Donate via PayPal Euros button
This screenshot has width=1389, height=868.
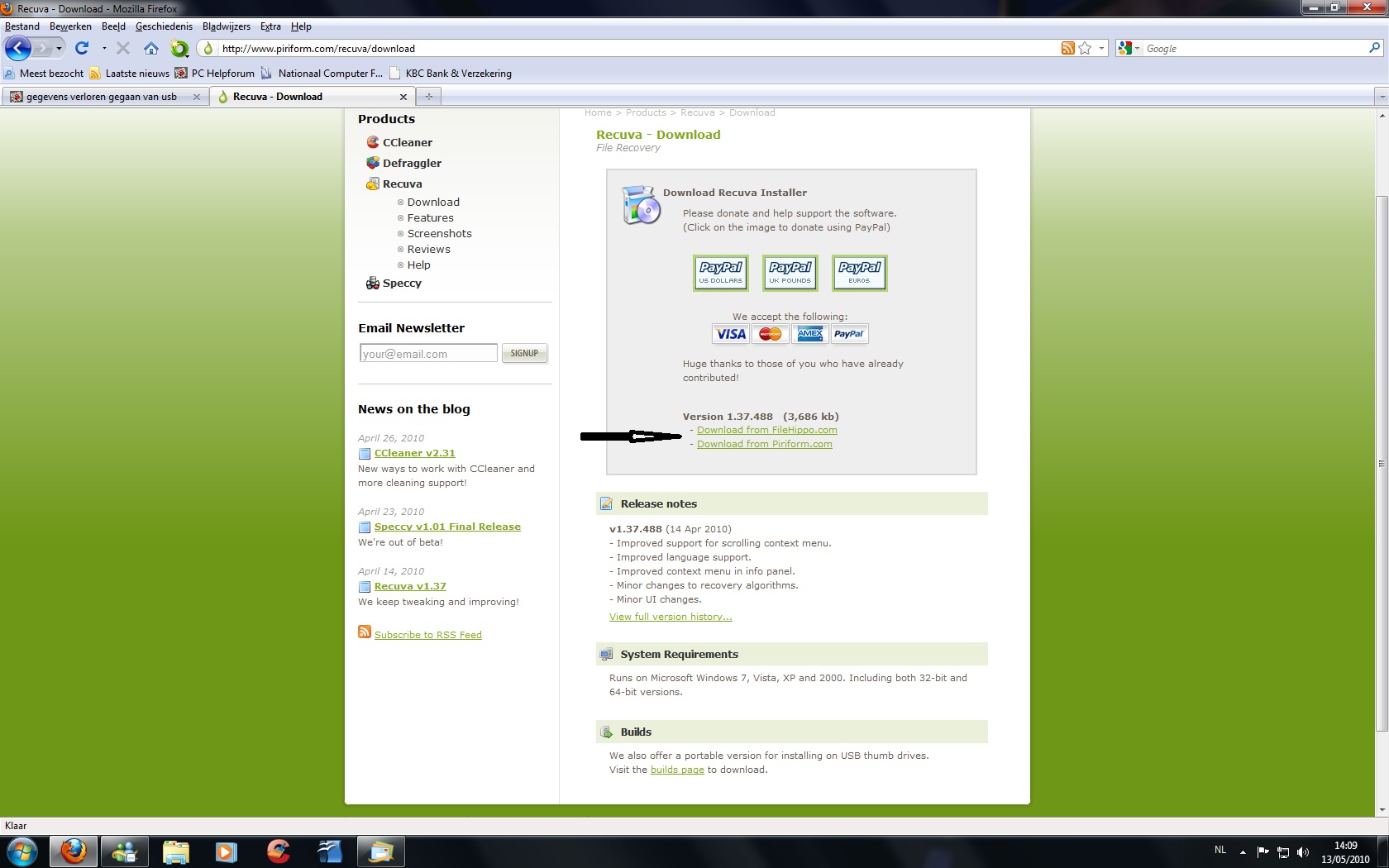860,273
